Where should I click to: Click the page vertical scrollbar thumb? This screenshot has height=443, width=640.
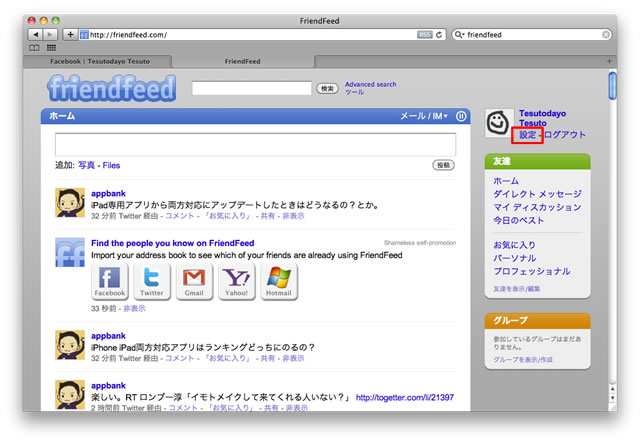[612, 85]
